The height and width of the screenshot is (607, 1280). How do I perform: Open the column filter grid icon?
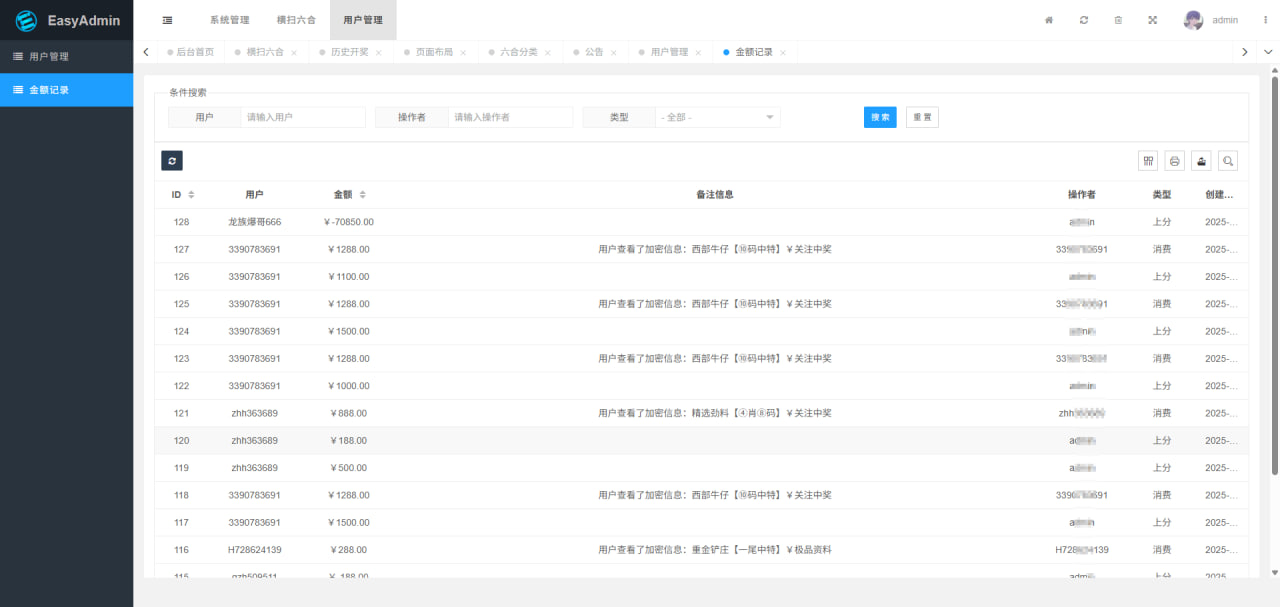point(1149,161)
